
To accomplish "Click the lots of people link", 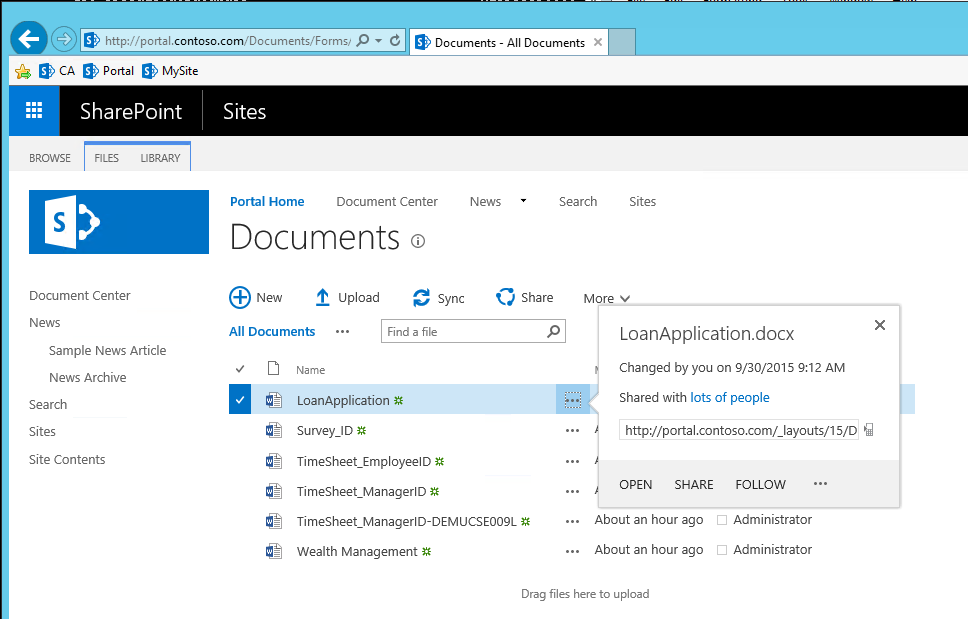I will [730, 397].
